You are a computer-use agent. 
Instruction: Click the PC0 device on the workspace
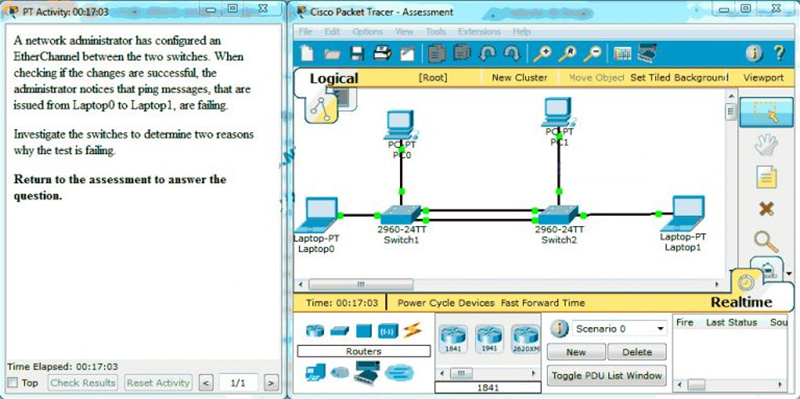[x=401, y=125]
